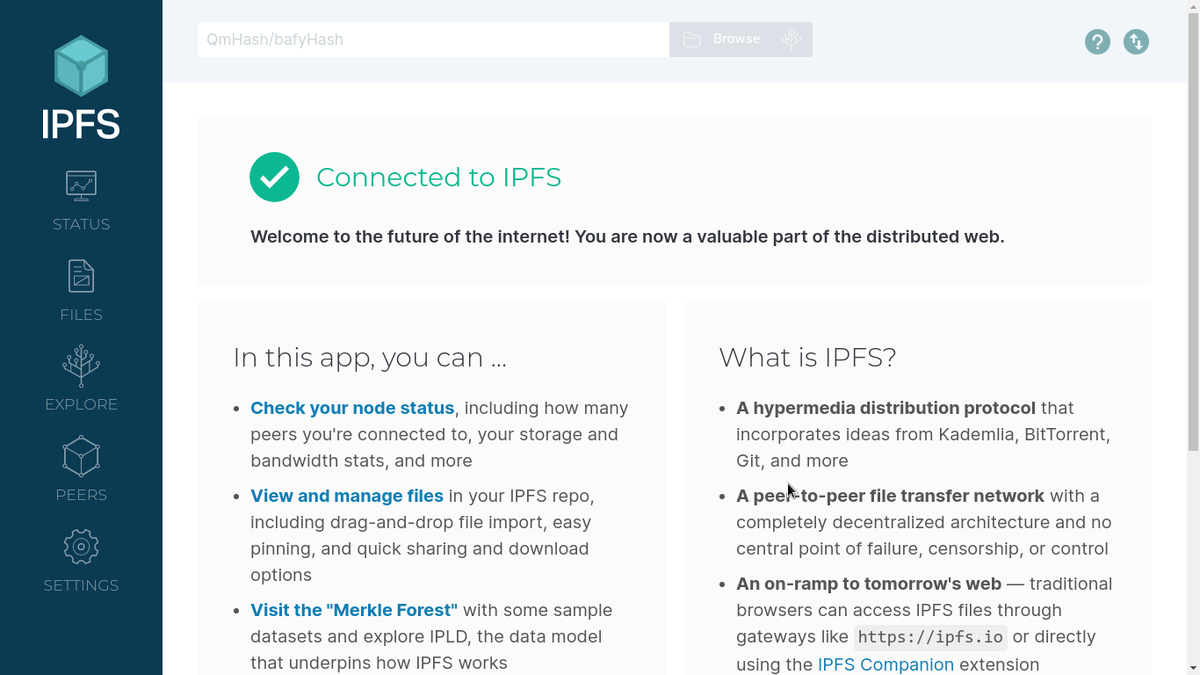Click the up-down arrows icon in header
This screenshot has height=675, width=1200.
tap(1136, 41)
